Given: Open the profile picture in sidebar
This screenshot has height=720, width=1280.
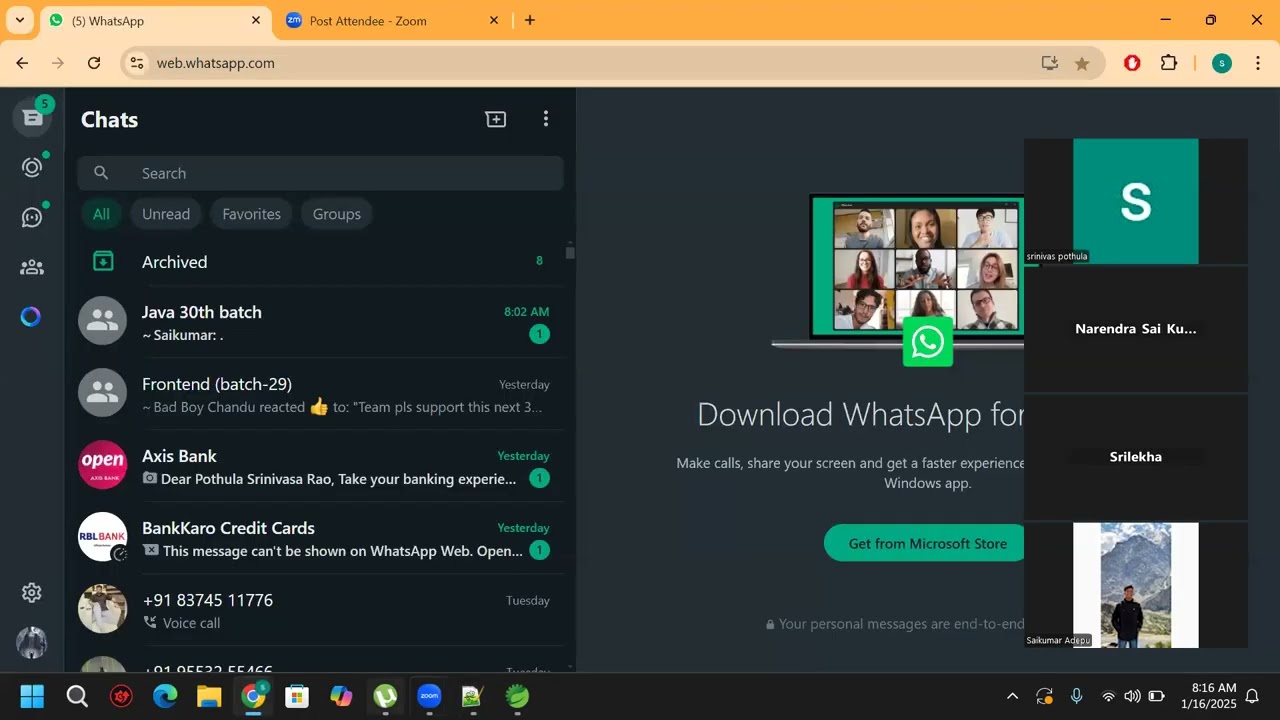Looking at the screenshot, I should [32, 642].
